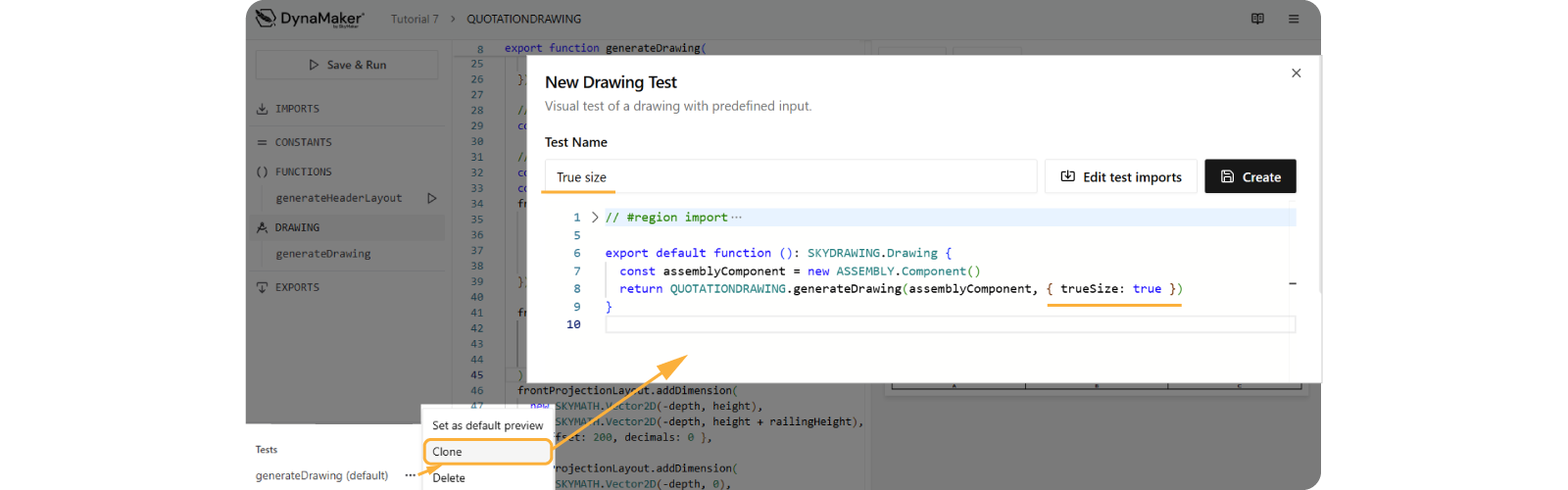
Task: Click empty line 10 in editor
Action: tap(949, 324)
